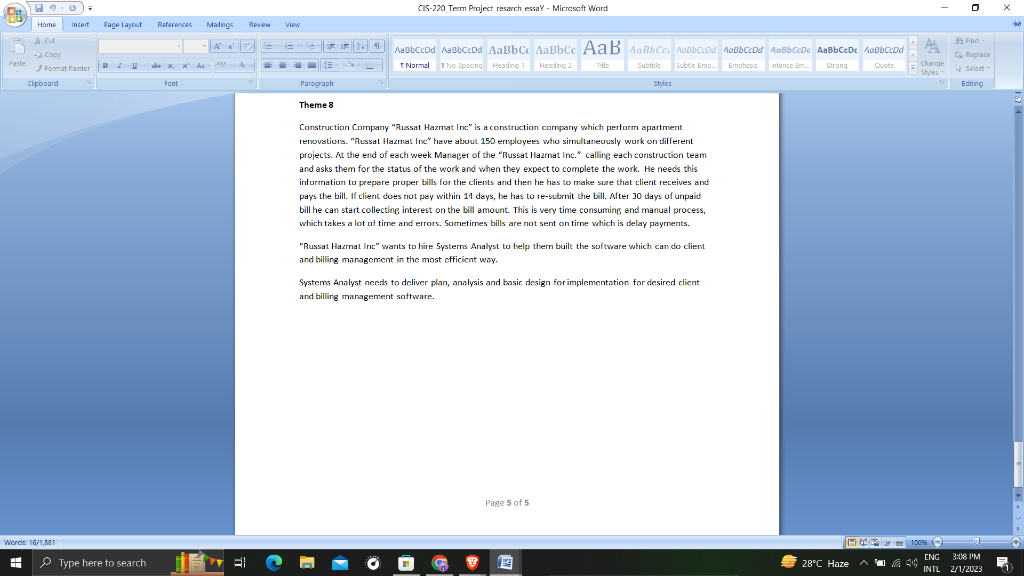Screen dimensions: 1024x576
Task: Toggle Subscript formatting
Action: pos(170,65)
